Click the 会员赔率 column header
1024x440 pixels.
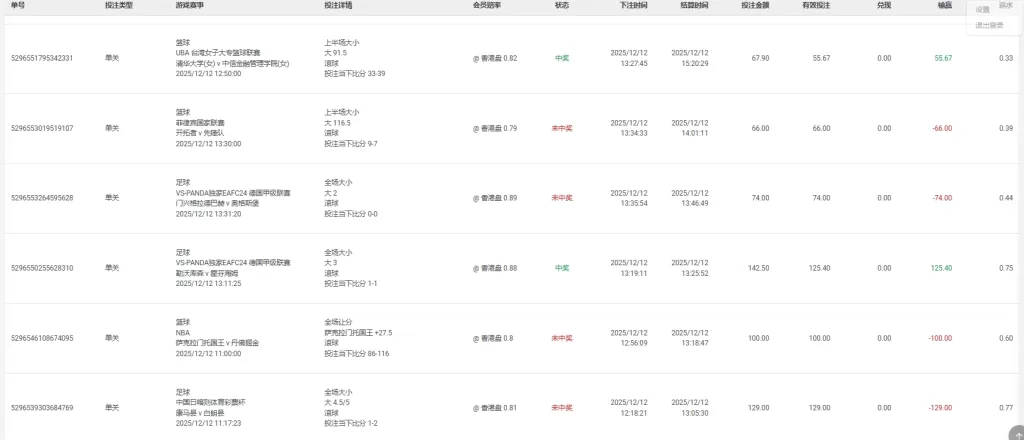487,5
